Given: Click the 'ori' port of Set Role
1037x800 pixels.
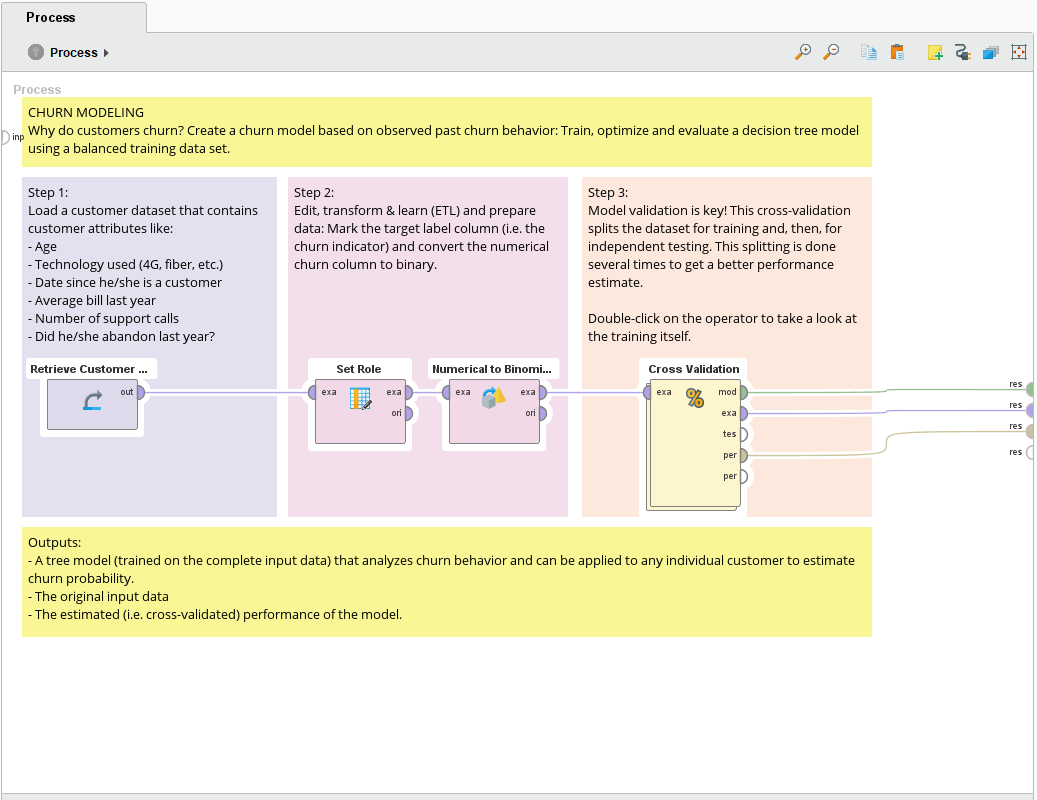Looking at the screenshot, I should (408, 413).
